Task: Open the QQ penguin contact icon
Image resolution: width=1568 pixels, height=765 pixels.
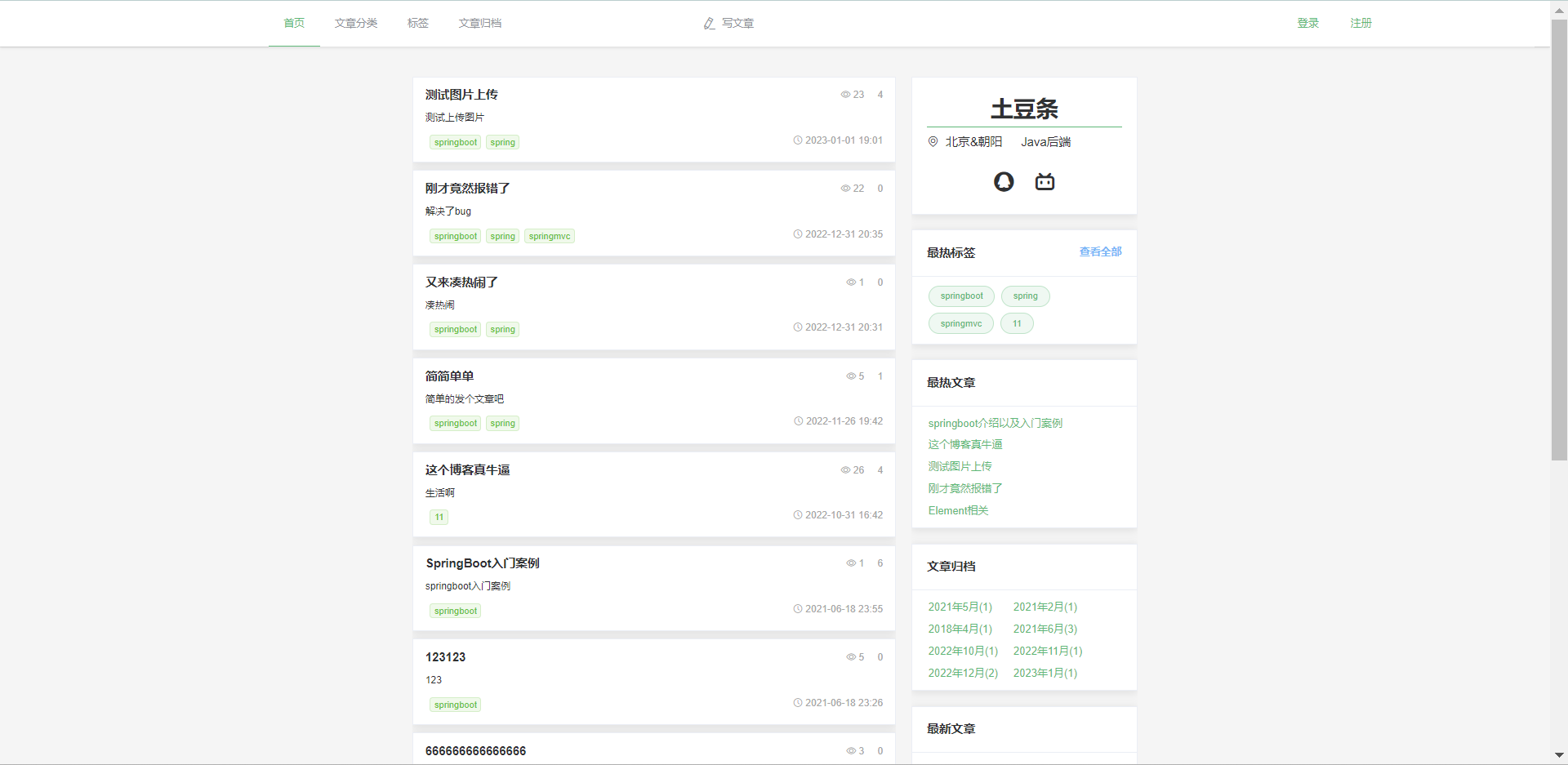Action: tap(1004, 181)
